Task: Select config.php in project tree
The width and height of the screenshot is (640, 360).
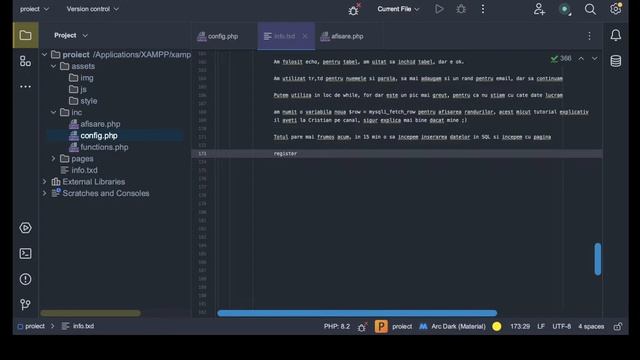Action: click(x=93, y=136)
